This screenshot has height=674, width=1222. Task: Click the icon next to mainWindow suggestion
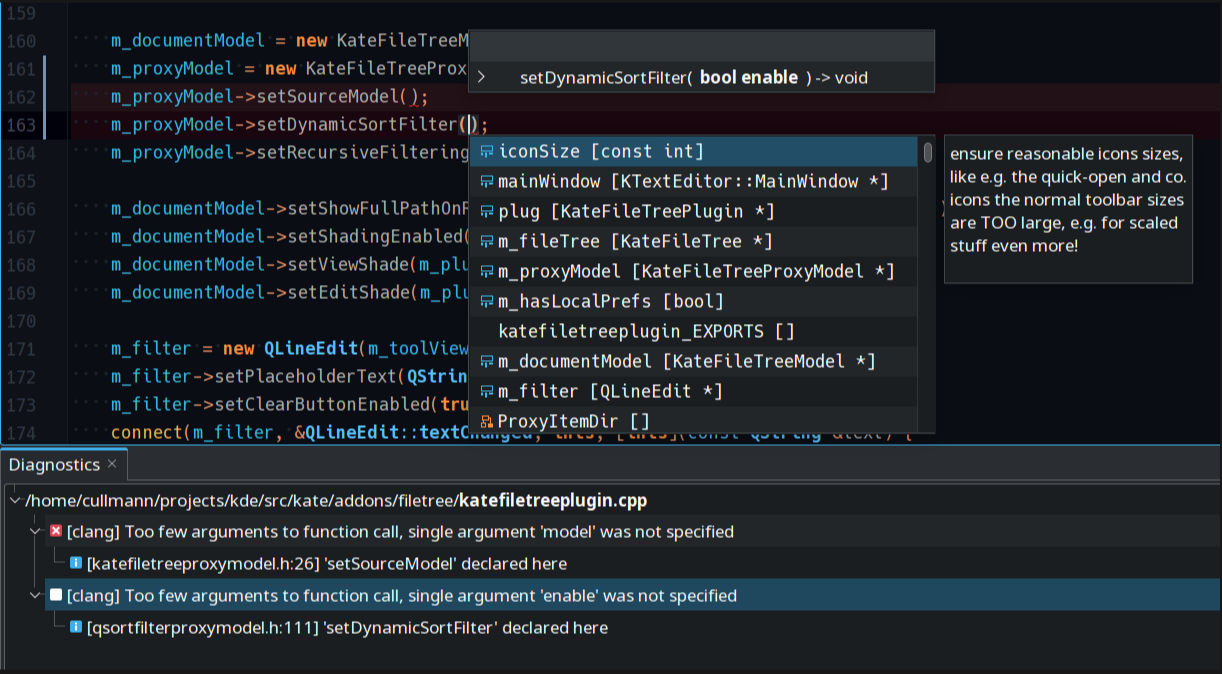[486, 182]
